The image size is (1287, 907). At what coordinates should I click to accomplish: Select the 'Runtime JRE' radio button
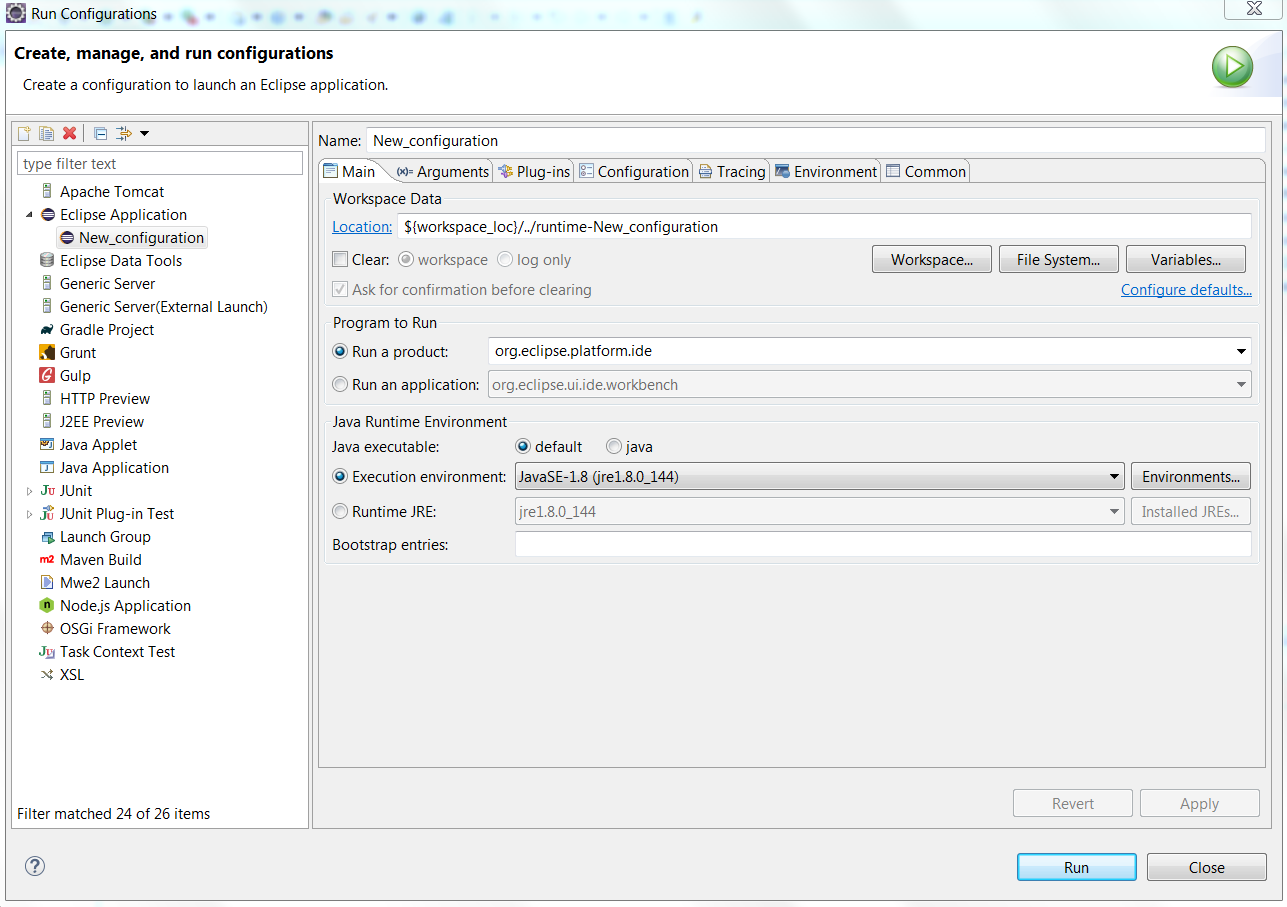pyautogui.click(x=340, y=511)
